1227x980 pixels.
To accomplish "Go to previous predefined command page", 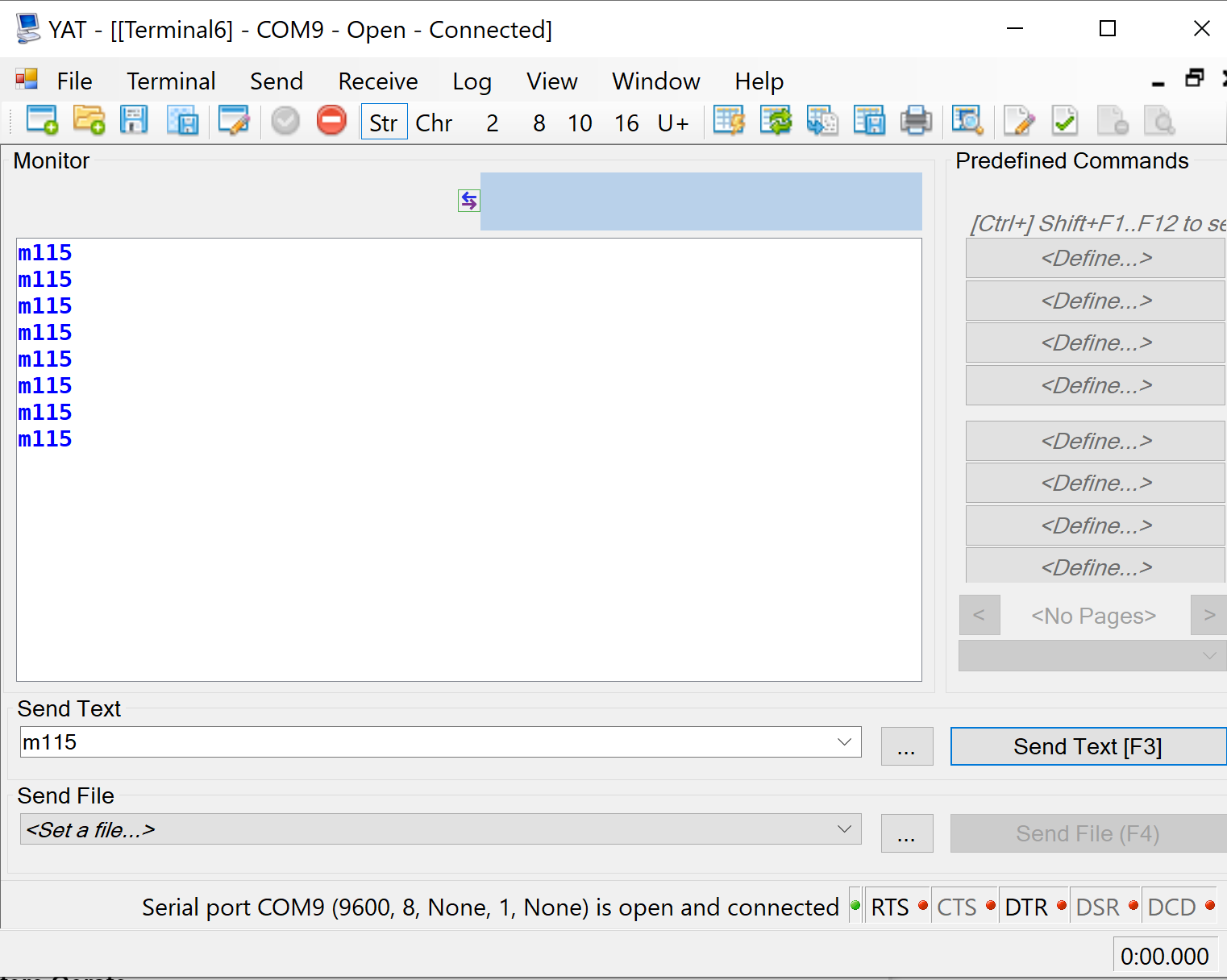I will (x=980, y=615).
